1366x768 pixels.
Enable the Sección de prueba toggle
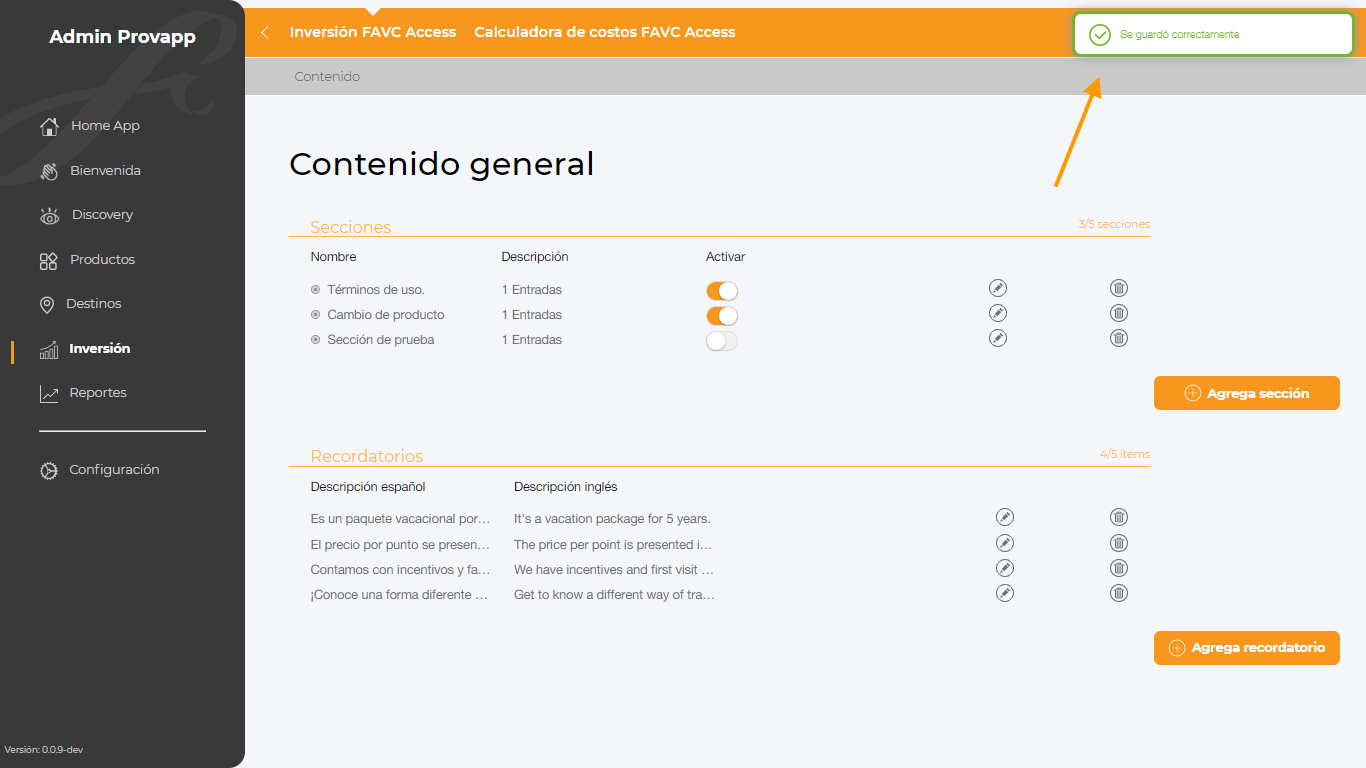pos(722,341)
